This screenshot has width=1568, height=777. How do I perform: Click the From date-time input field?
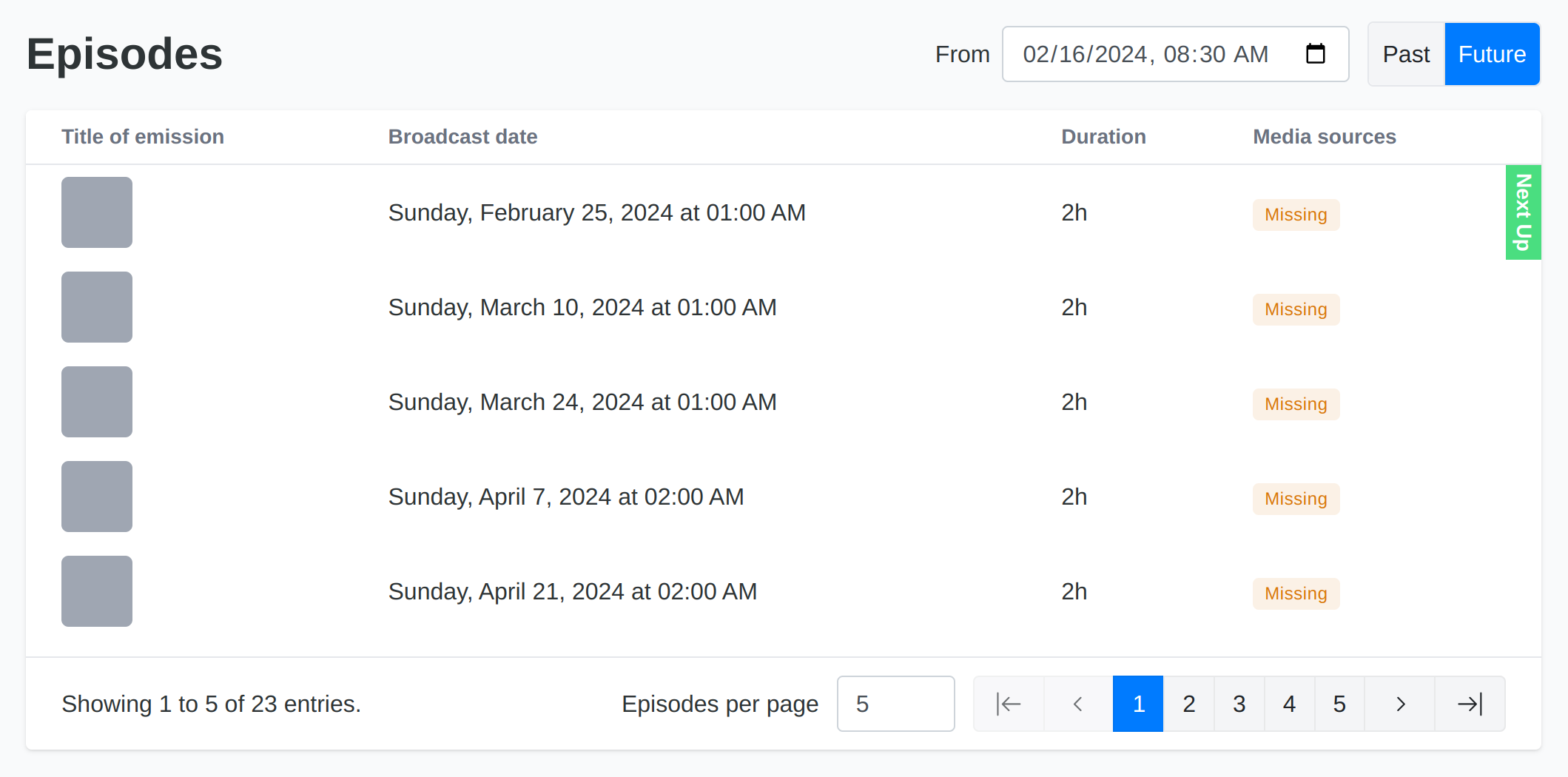pos(1175,54)
